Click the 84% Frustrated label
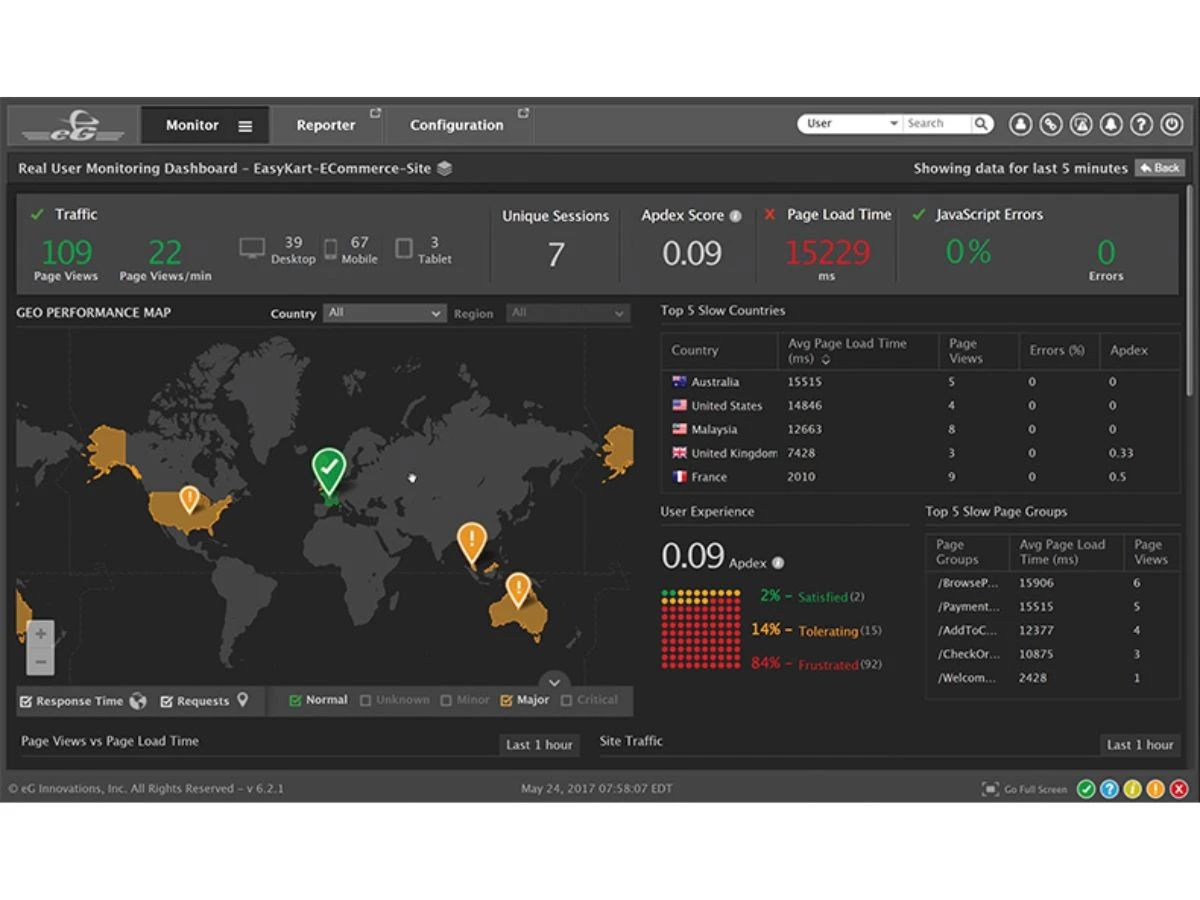 815,664
